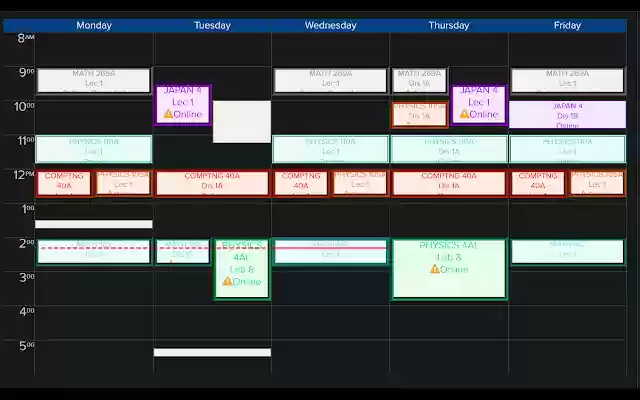This screenshot has width=640, height=400.
Task: Open Monday COMPTNG 40A lecture event
Action: pyautogui.click(x=64, y=183)
